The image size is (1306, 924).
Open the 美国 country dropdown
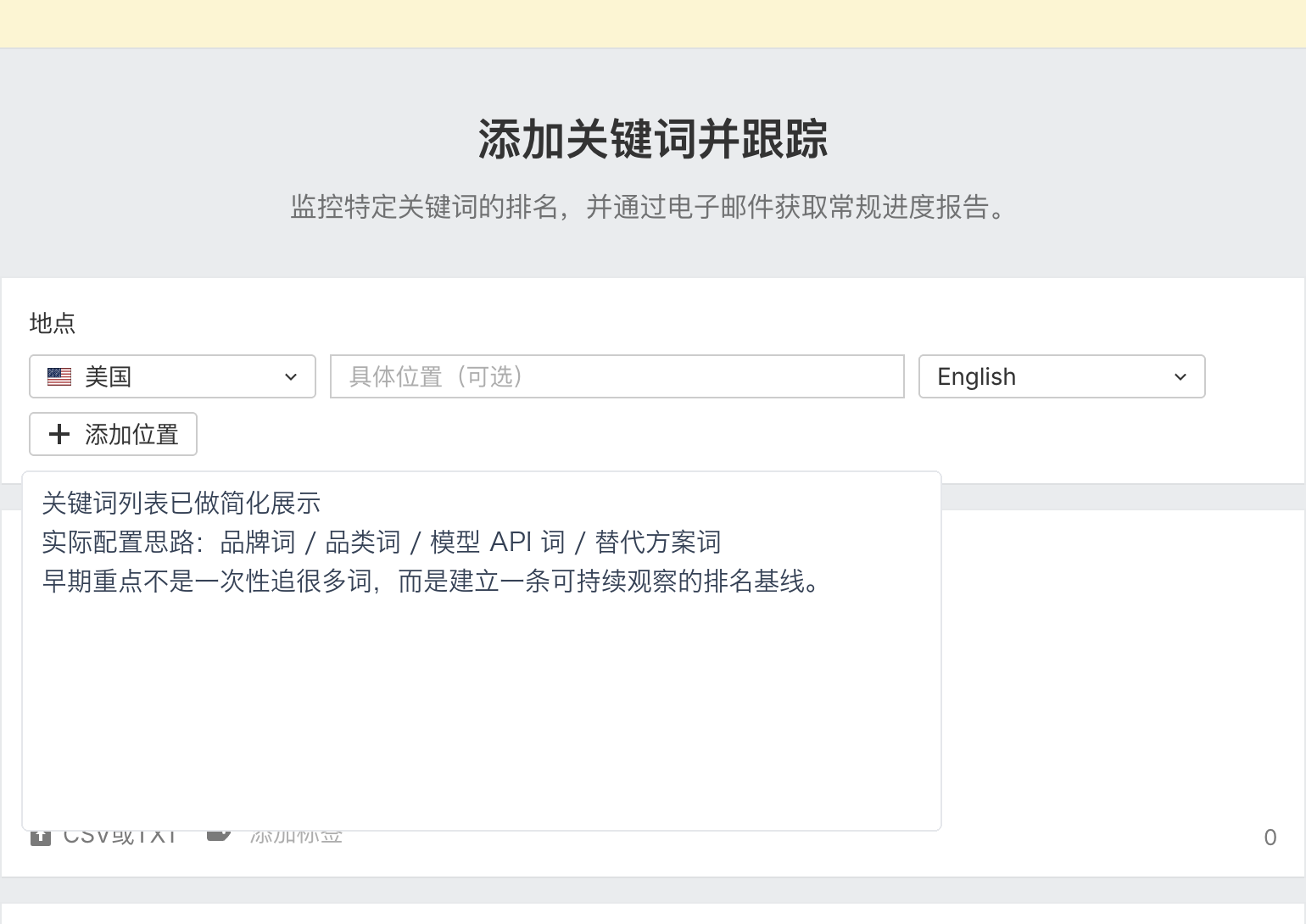172,376
